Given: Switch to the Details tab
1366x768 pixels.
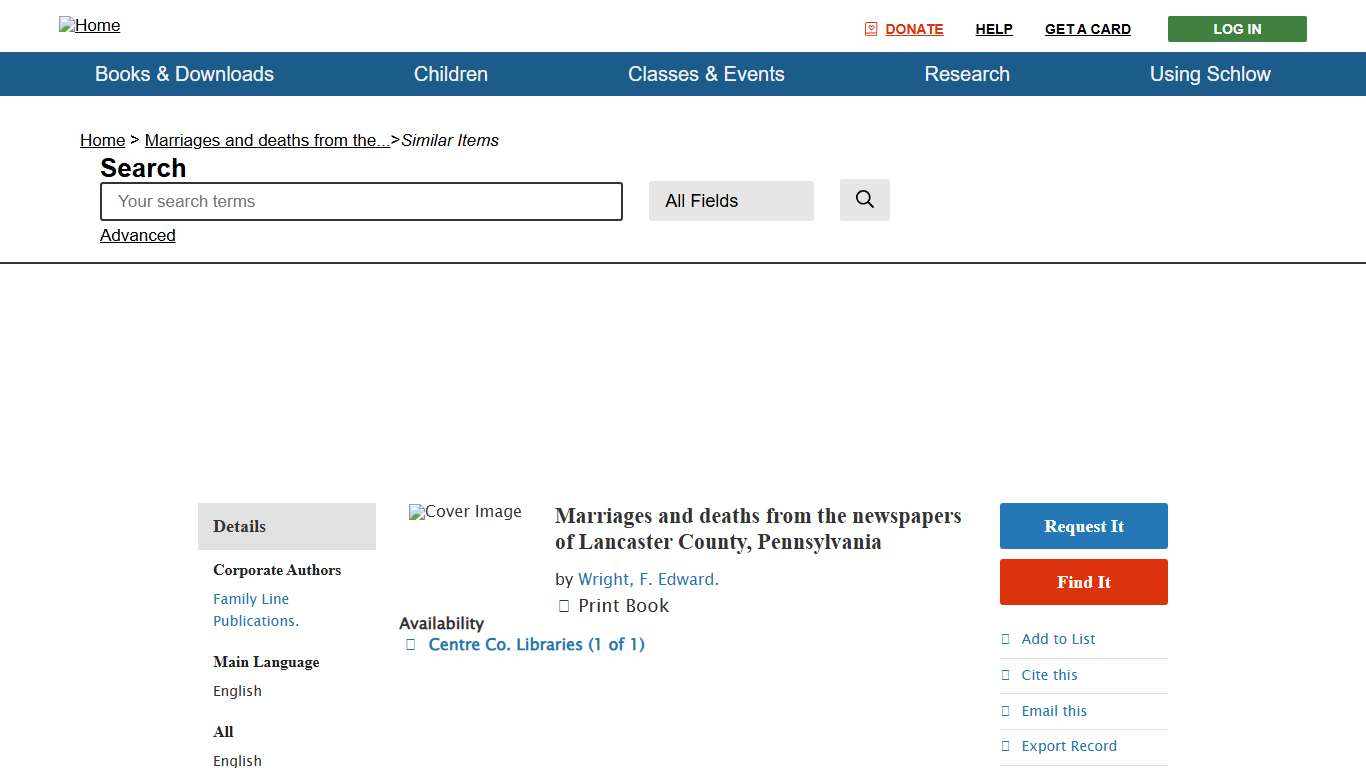Looking at the screenshot, I should [x=239, y=526].
